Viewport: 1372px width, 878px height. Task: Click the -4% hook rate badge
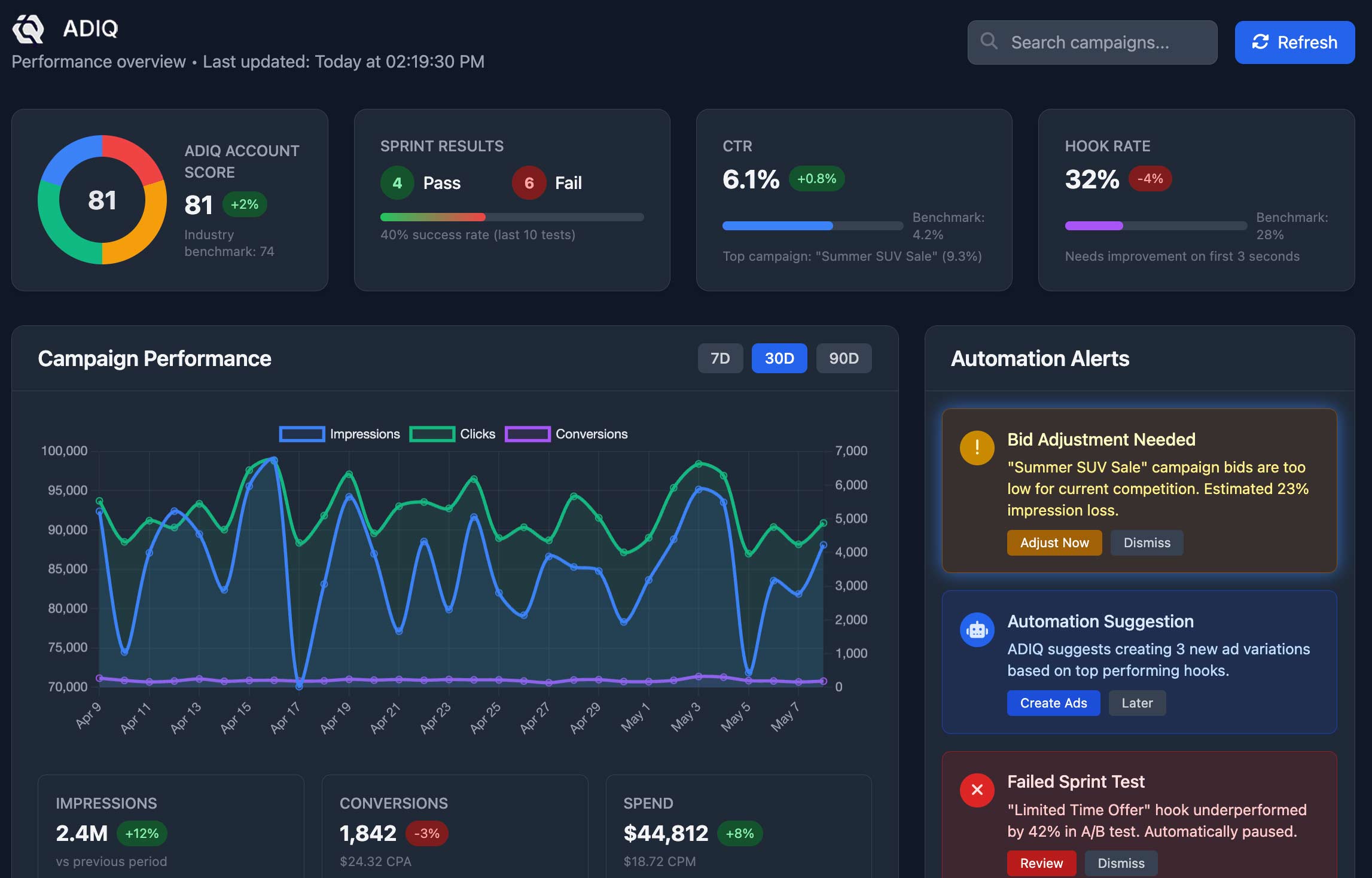1150,179
